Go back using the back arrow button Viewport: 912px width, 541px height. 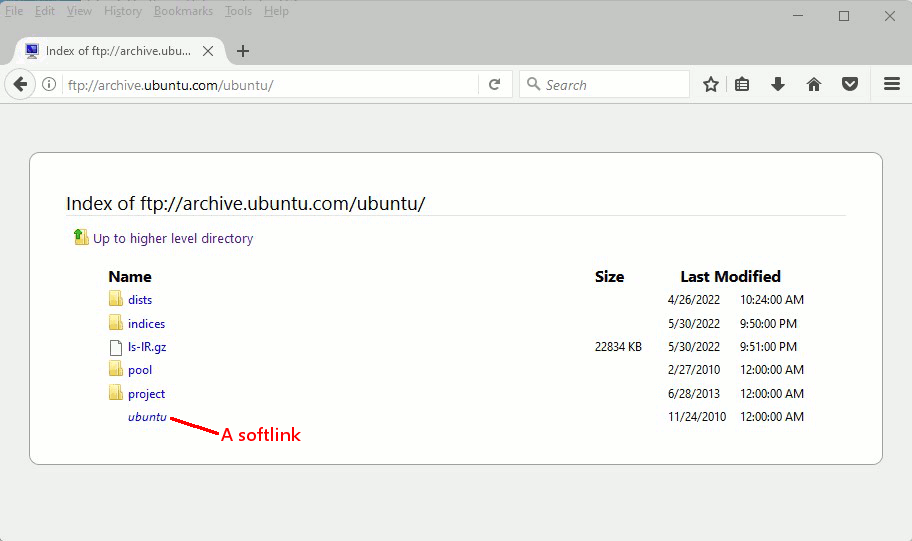click(x=20, y=84)
